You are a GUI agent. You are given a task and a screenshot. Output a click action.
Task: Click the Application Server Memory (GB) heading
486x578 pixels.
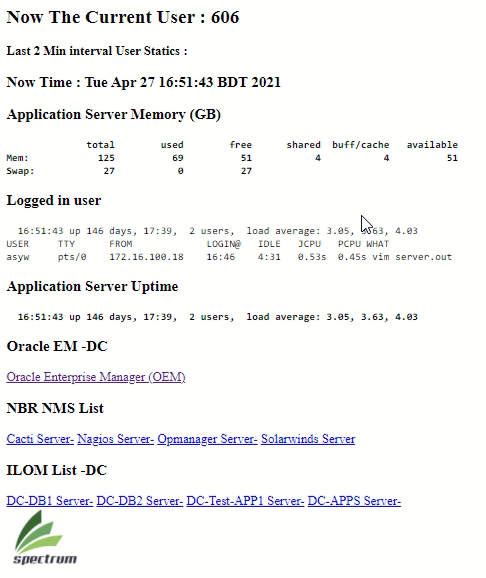click(114, 114)
